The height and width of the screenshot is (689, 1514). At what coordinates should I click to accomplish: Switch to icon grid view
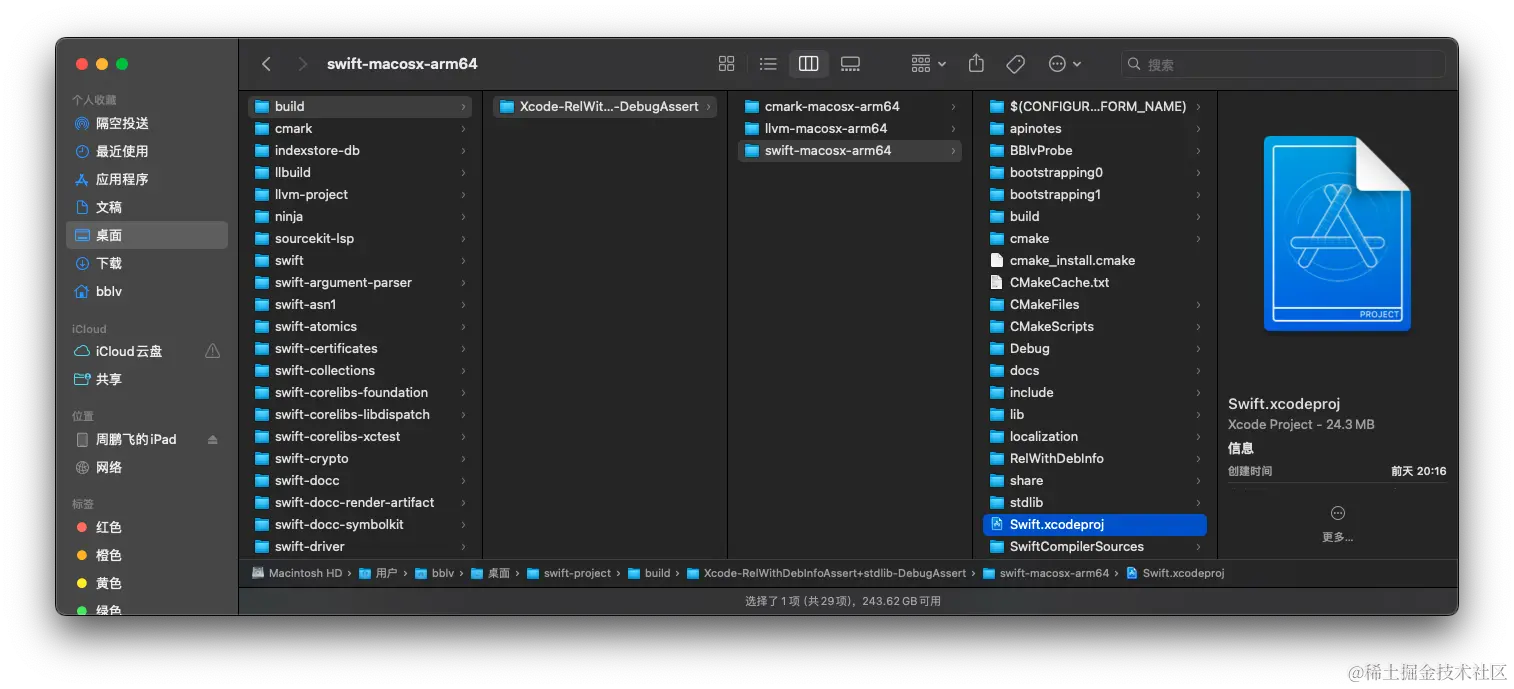pos(727,64)
